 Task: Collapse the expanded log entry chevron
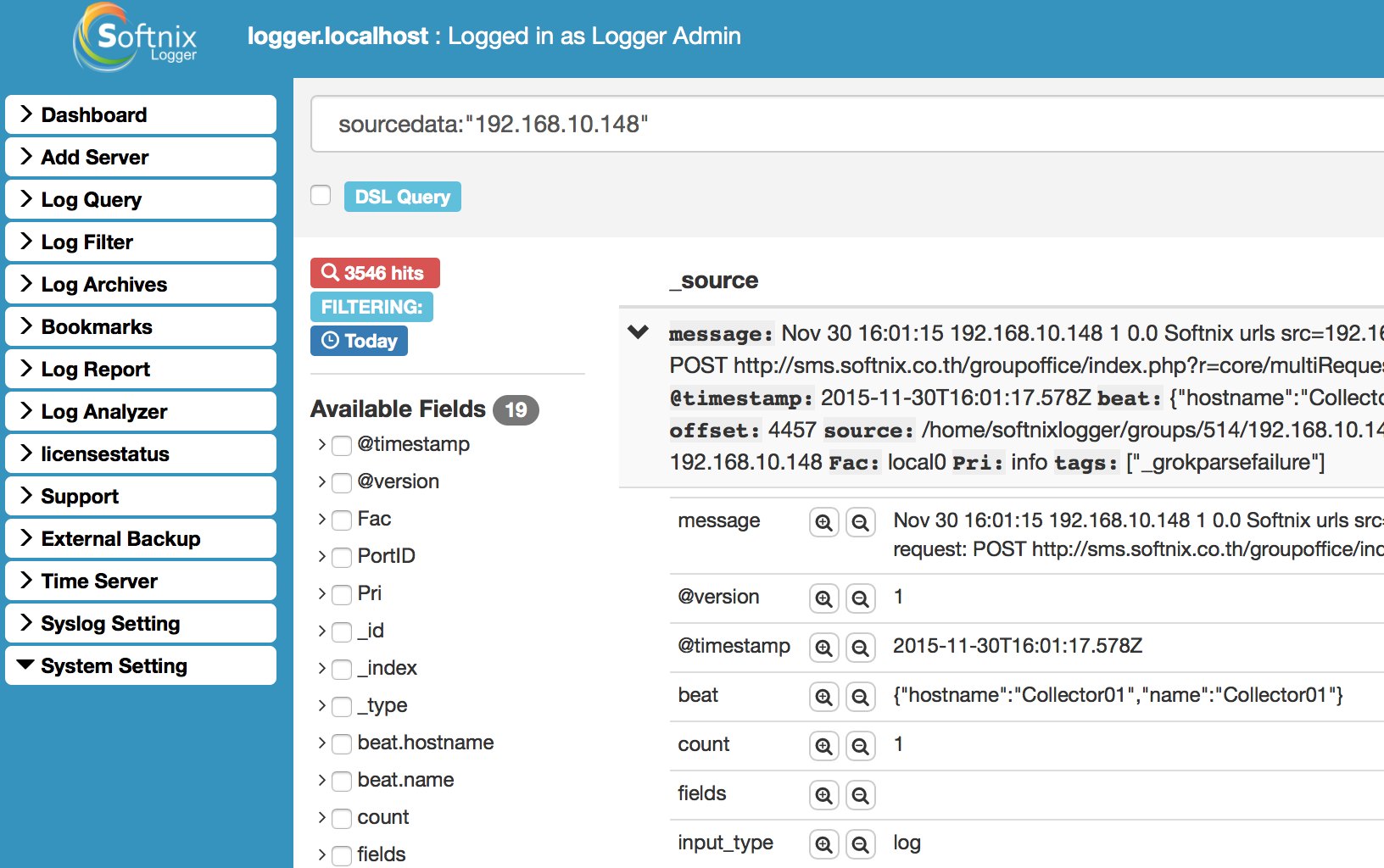638,332
